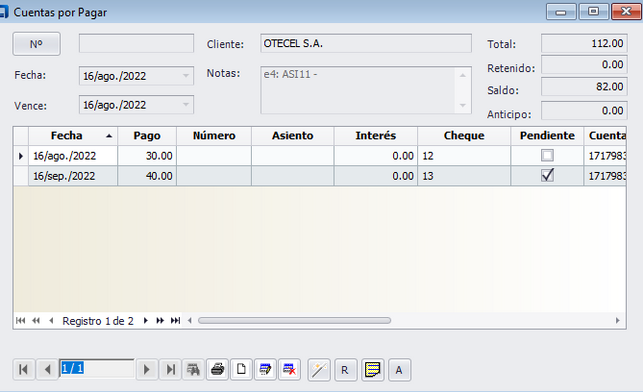
Task: Go to next row in Registro navigator
Action: point(146,321)
